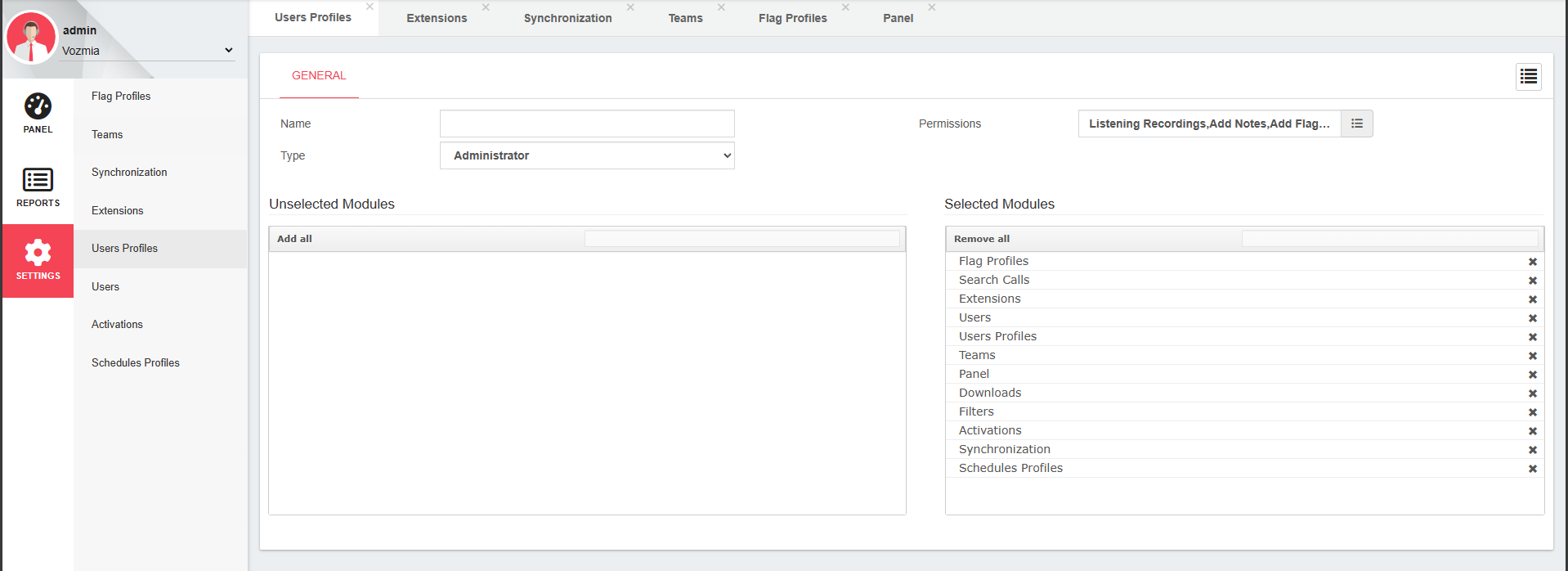The width and height of the screenshot is (1568, 571).
Task: Click the Name input field
Action: (587, 124)
